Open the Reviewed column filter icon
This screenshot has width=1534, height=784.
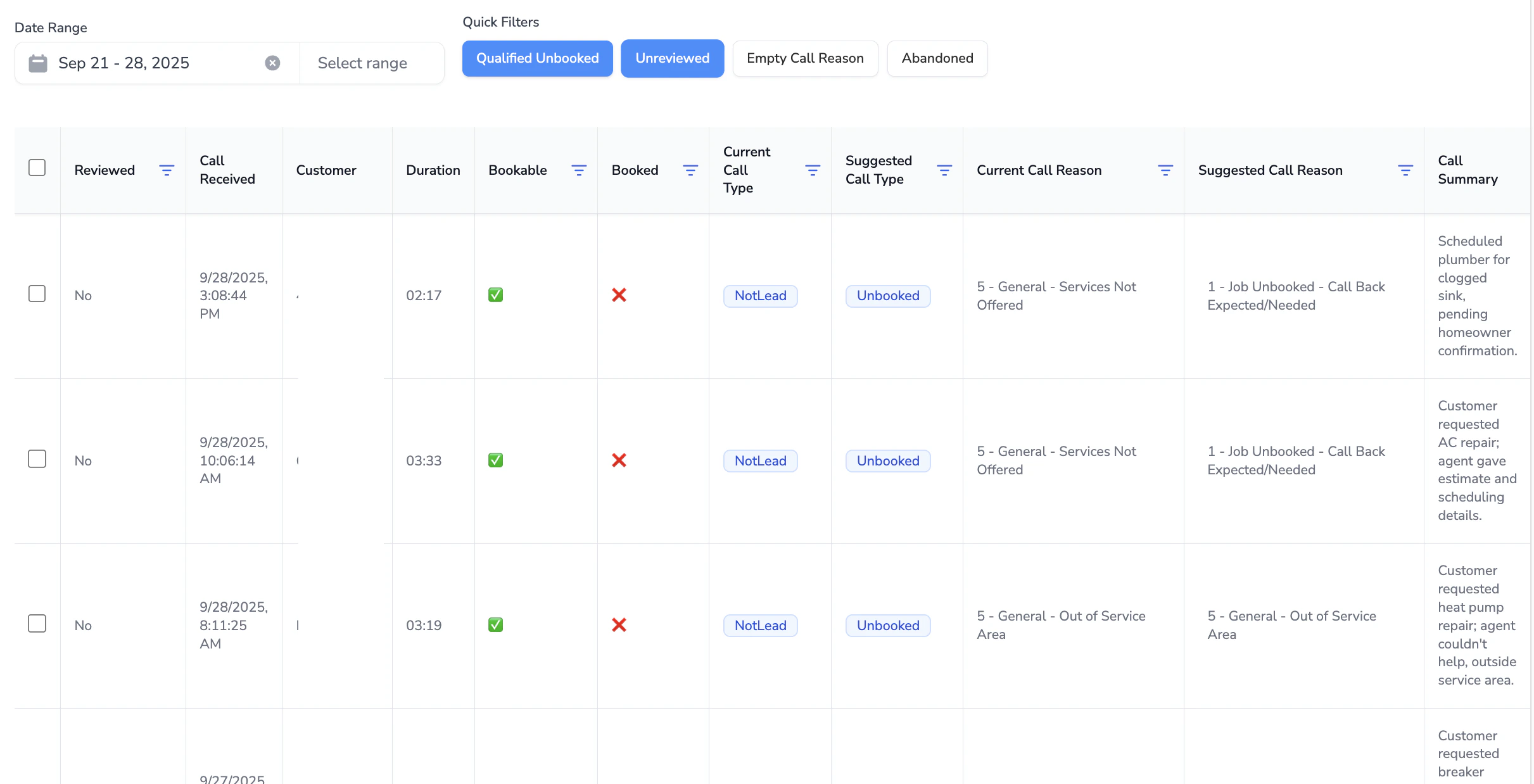point(167,170)
